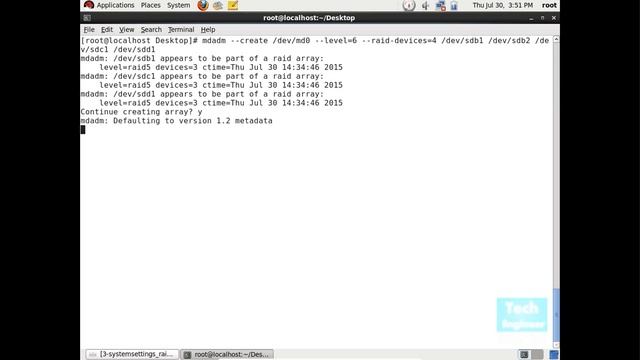Click the Red Hat Applications logo icon
Viewport: 640px width, 360px height.
(x=89, y=5)
